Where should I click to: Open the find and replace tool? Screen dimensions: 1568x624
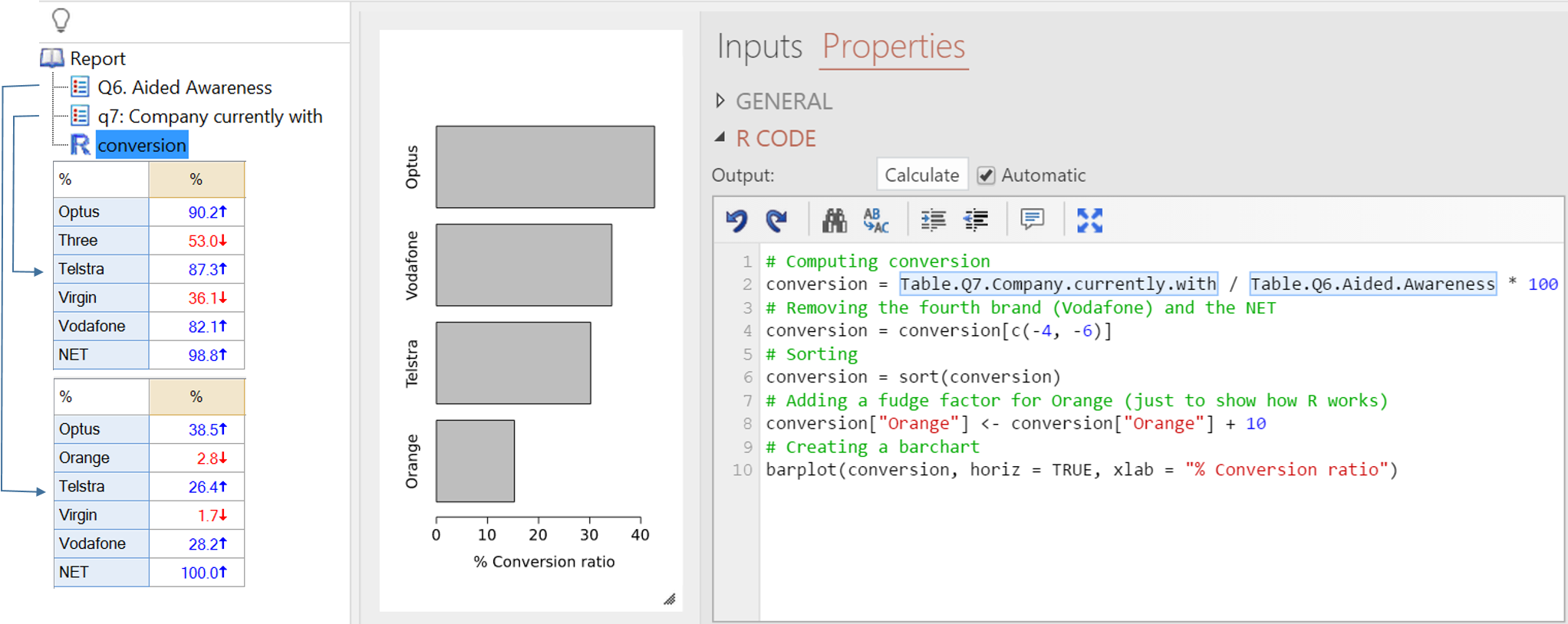875,221
